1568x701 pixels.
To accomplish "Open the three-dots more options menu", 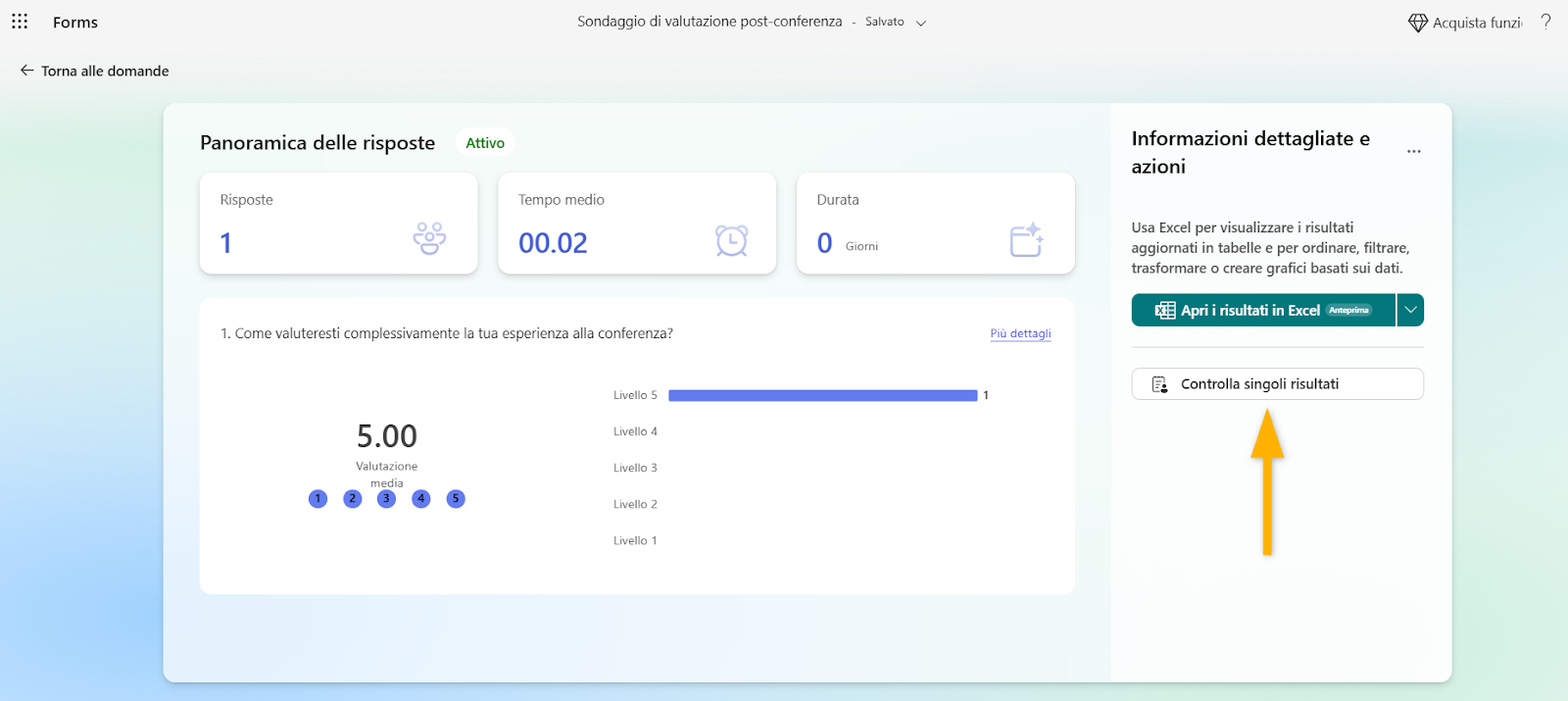I will pos(1413,152).
